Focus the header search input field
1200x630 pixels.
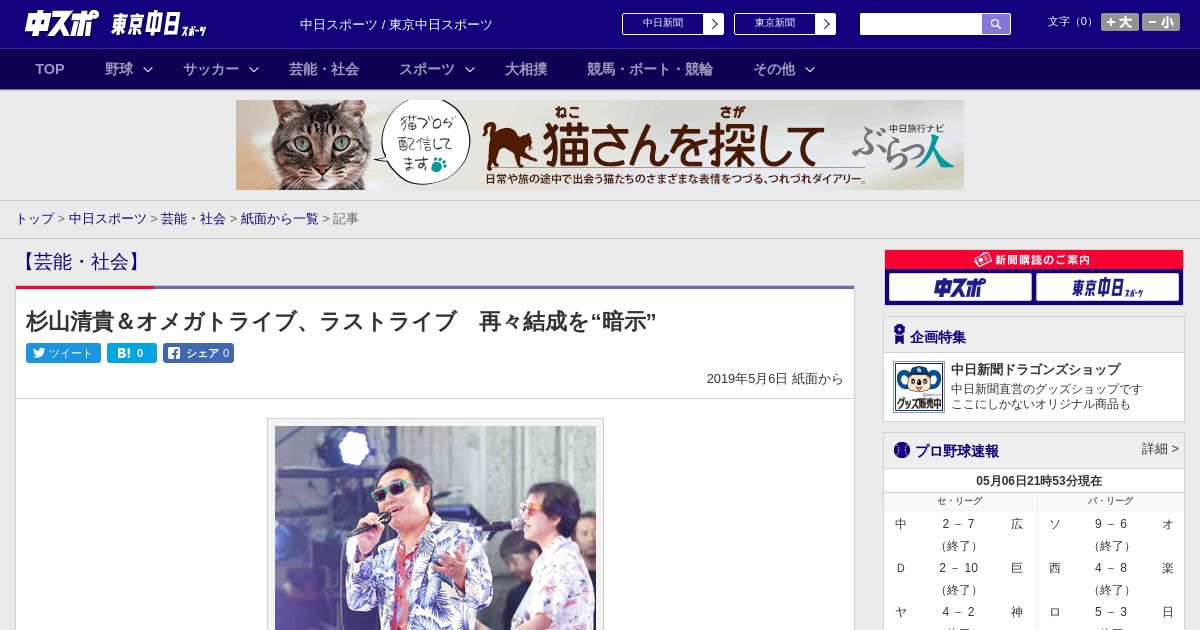coord(921,24)
